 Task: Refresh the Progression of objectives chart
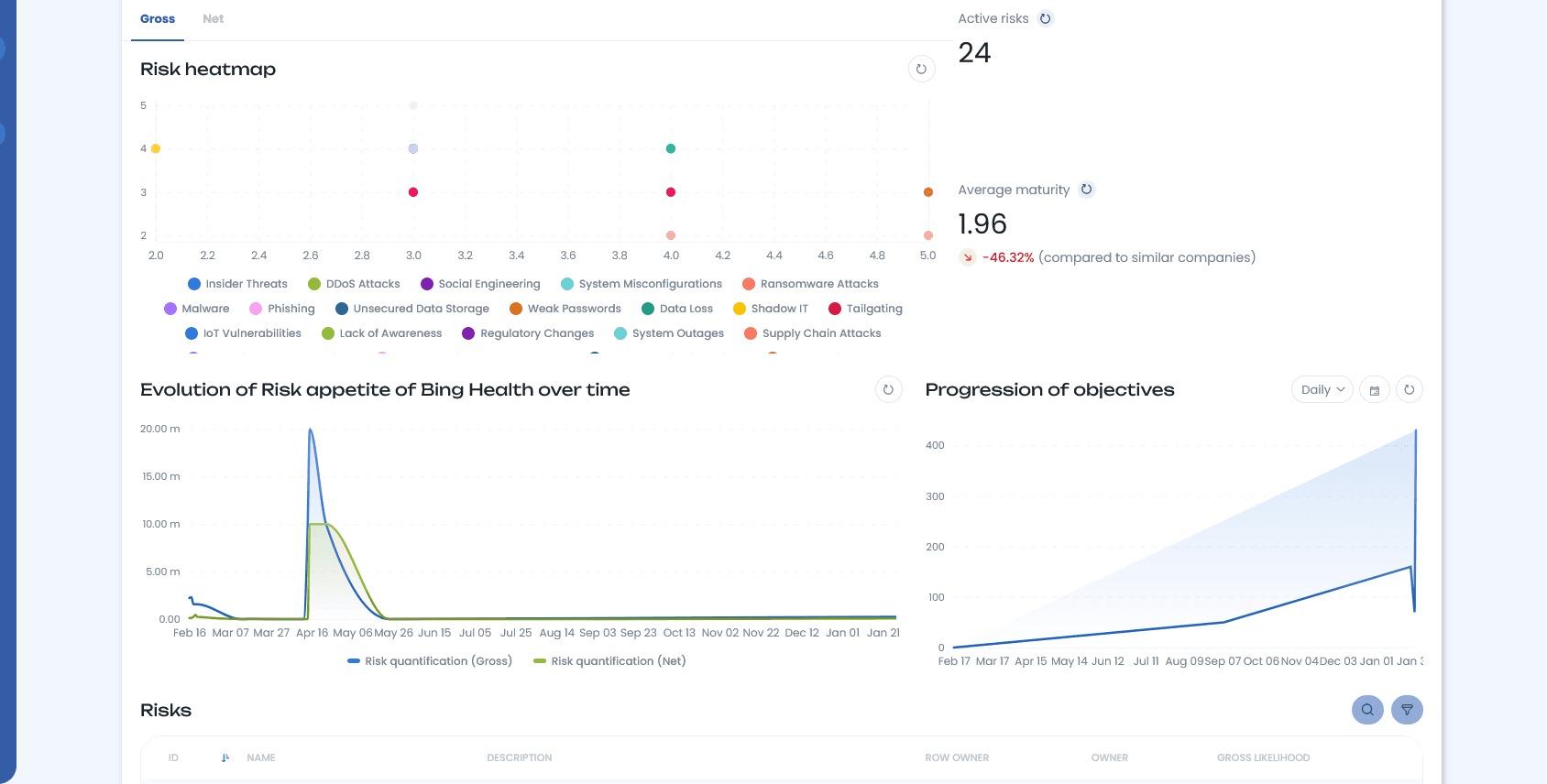(x=1409, y=390)
